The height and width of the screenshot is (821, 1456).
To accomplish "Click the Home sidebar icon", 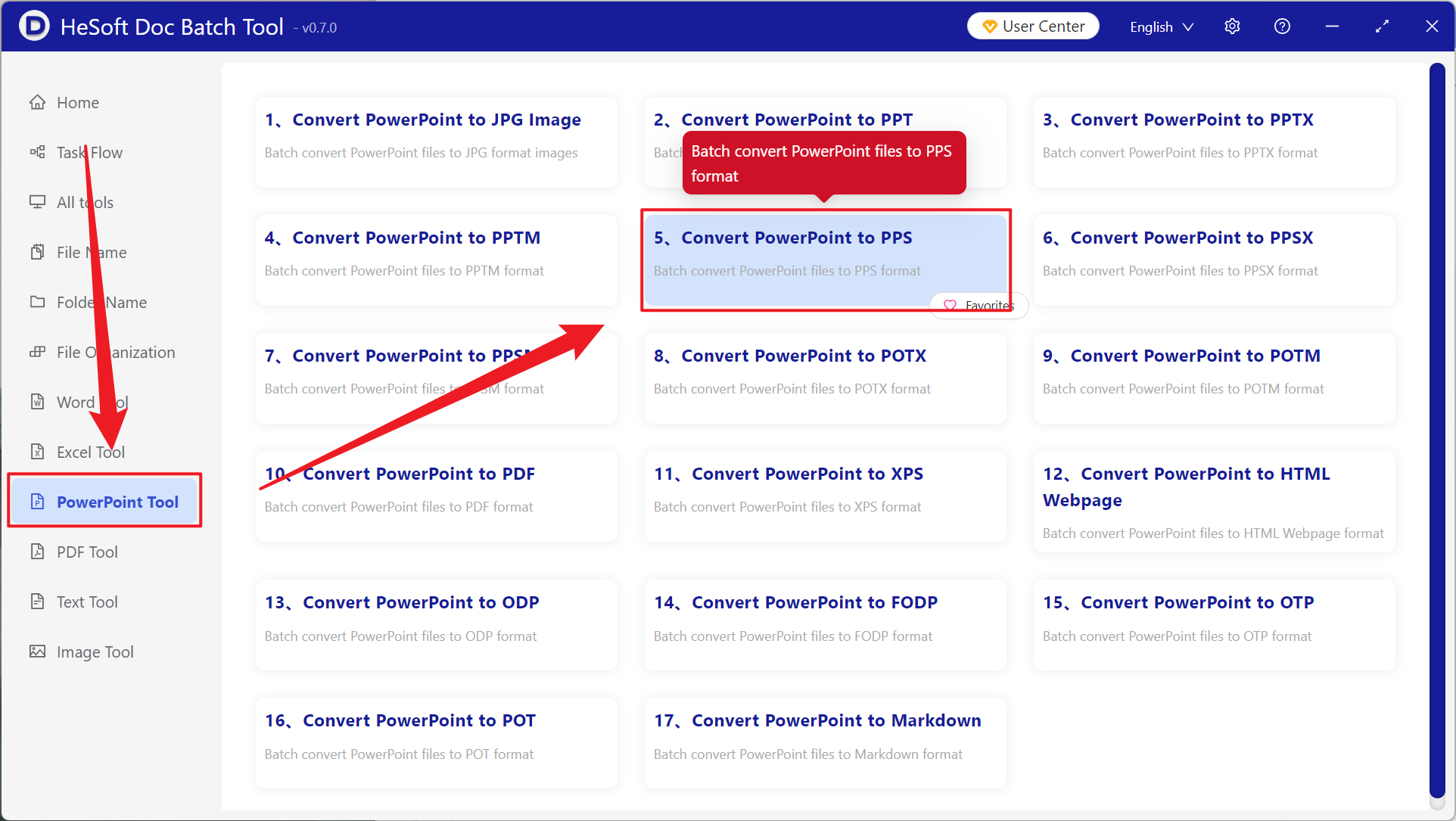I will [37, 102].
